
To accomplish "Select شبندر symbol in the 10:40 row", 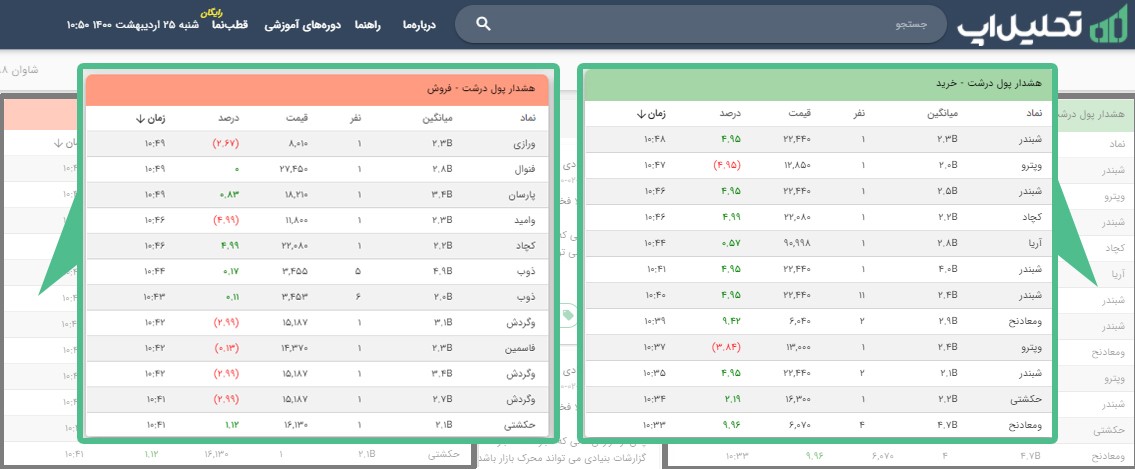I will [1031, 295].
